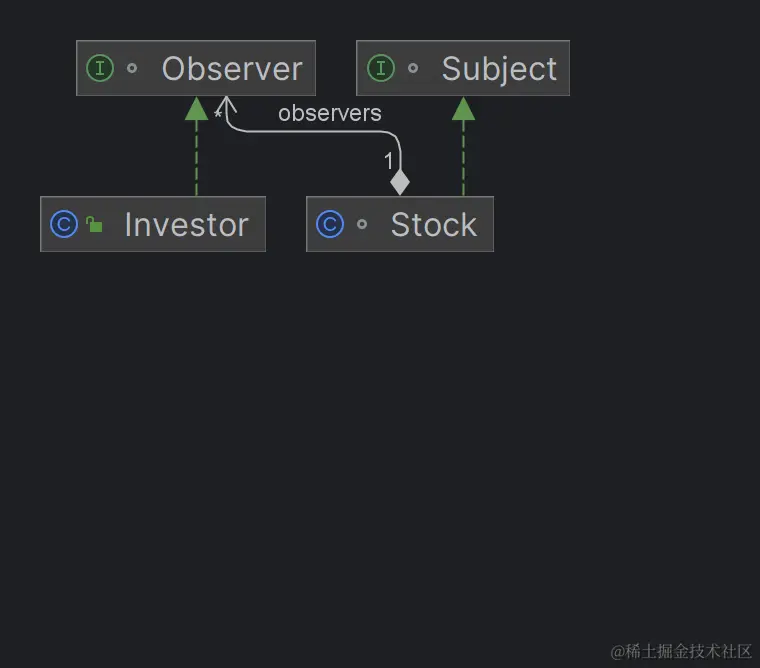Select the Investor node label
Viewport: 760px width, 668px height.
pos(186,225)
